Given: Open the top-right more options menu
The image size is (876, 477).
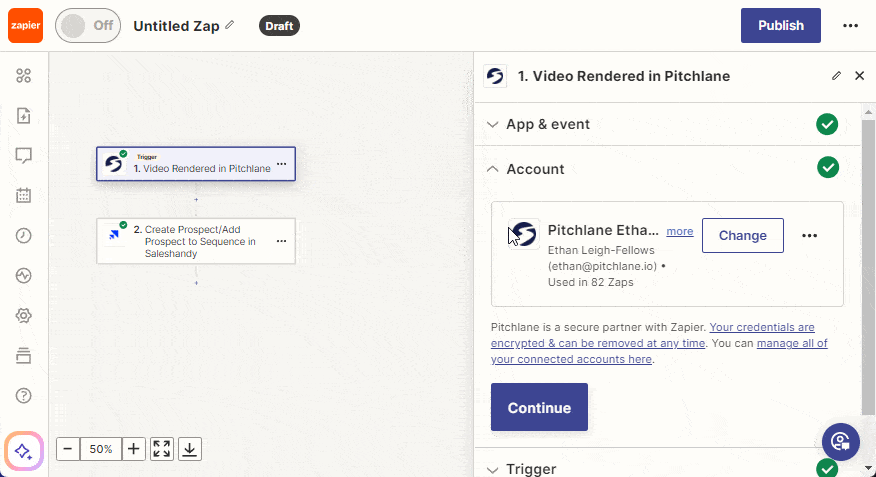Looking at the screenshot, I should (850, 26).
